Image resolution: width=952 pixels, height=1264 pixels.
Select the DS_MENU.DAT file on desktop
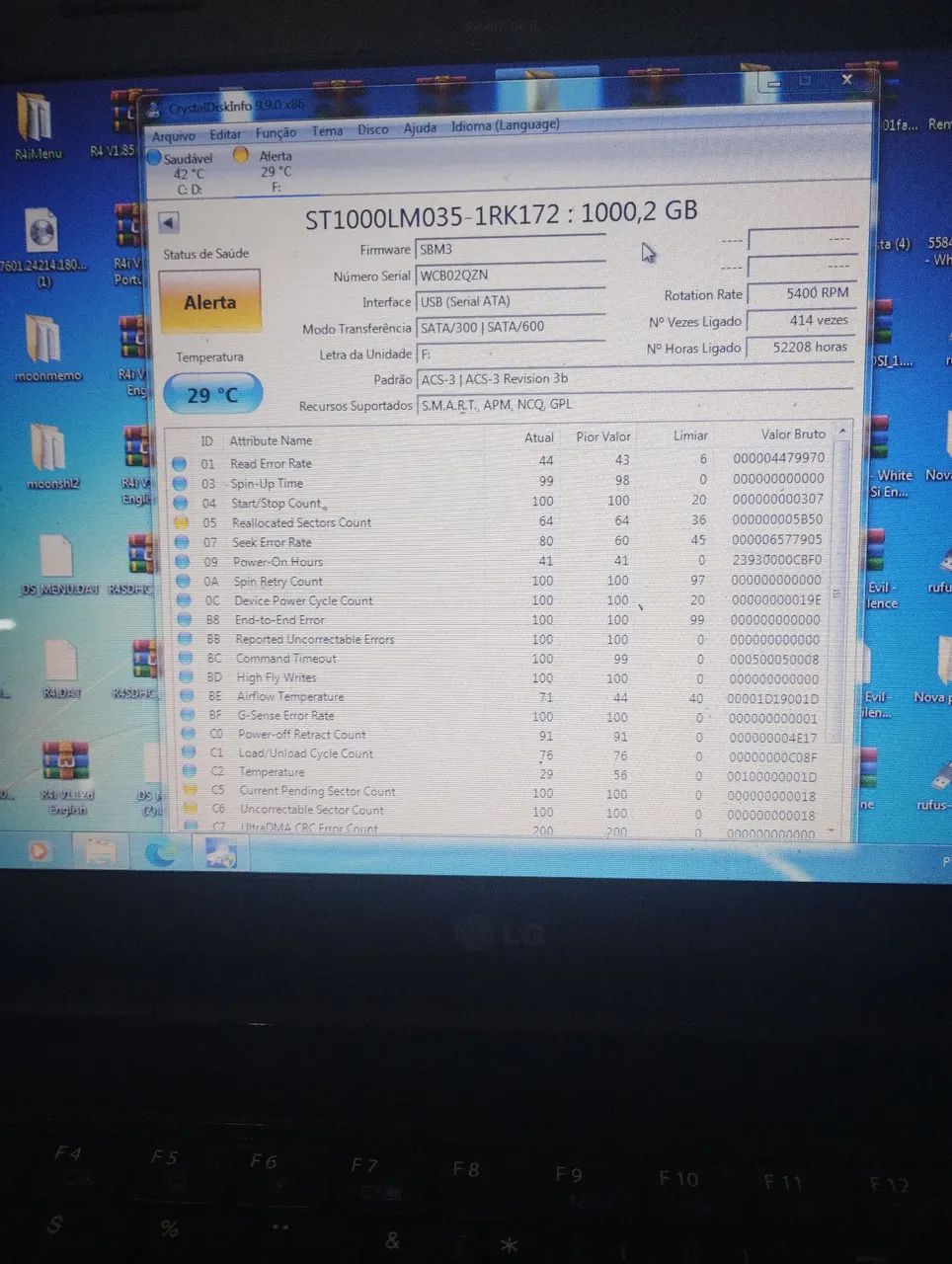tap(58, 565)
